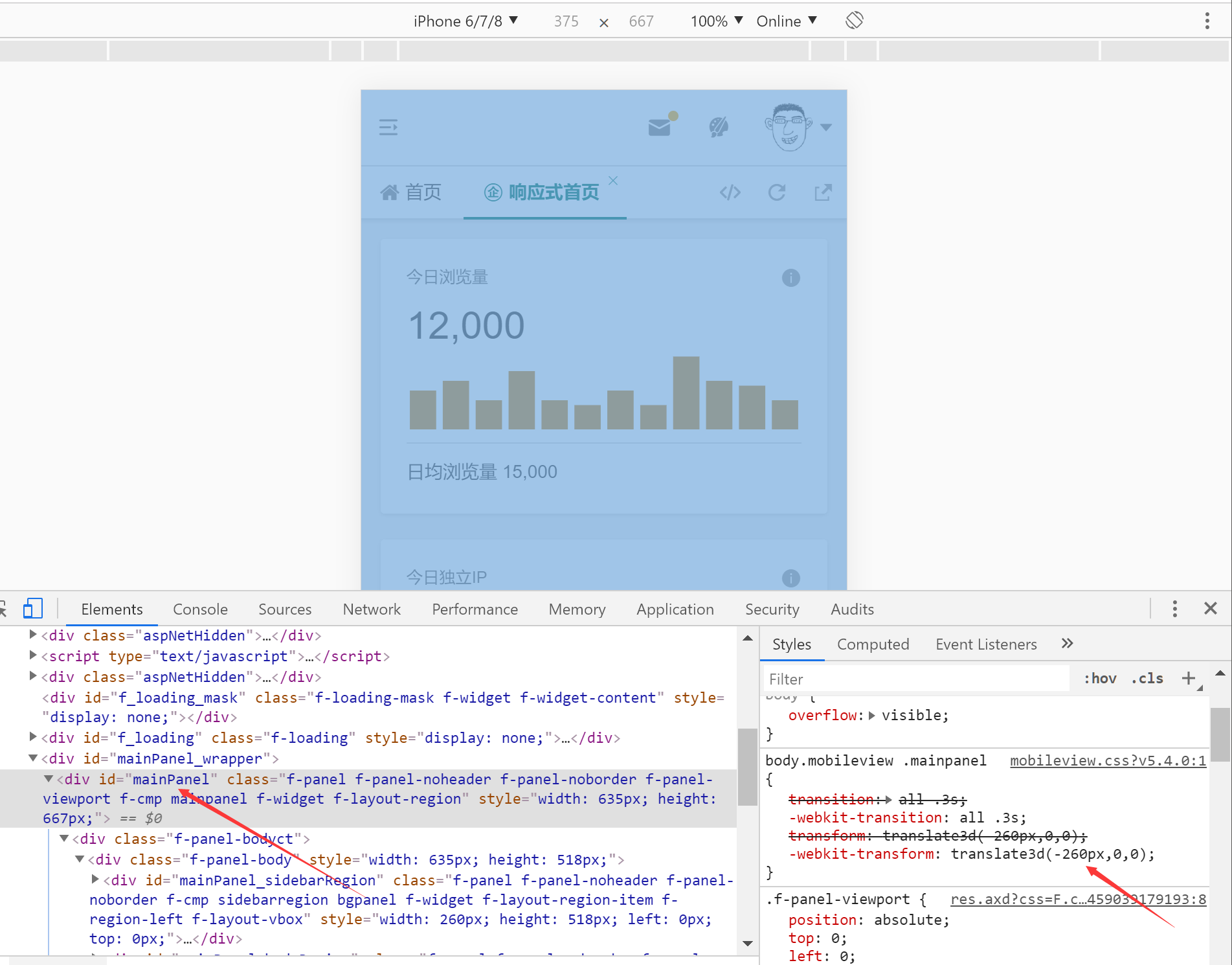Expand the mainPanel_sidebarRegion div node
Viewport: 1232px width, 965px height.
[95, 880]
